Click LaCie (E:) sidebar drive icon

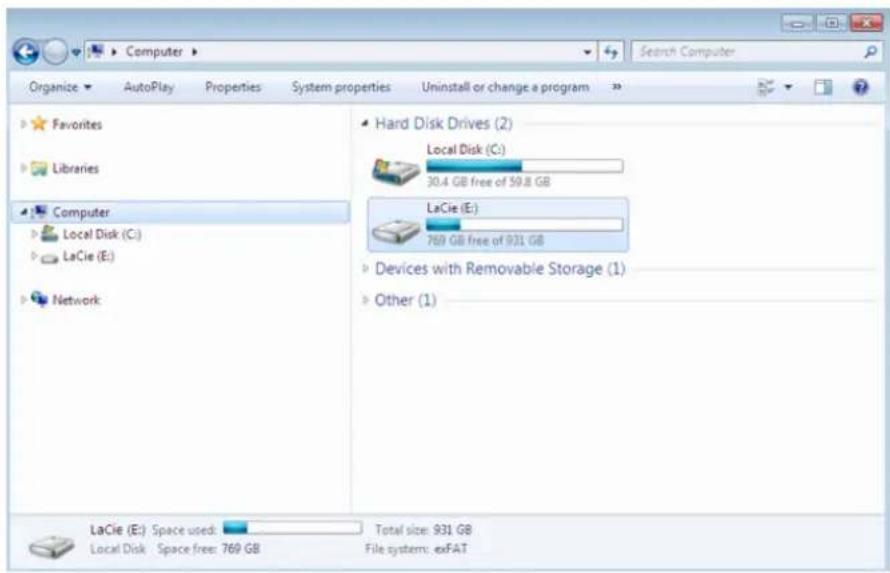click(x=49, y=258)
